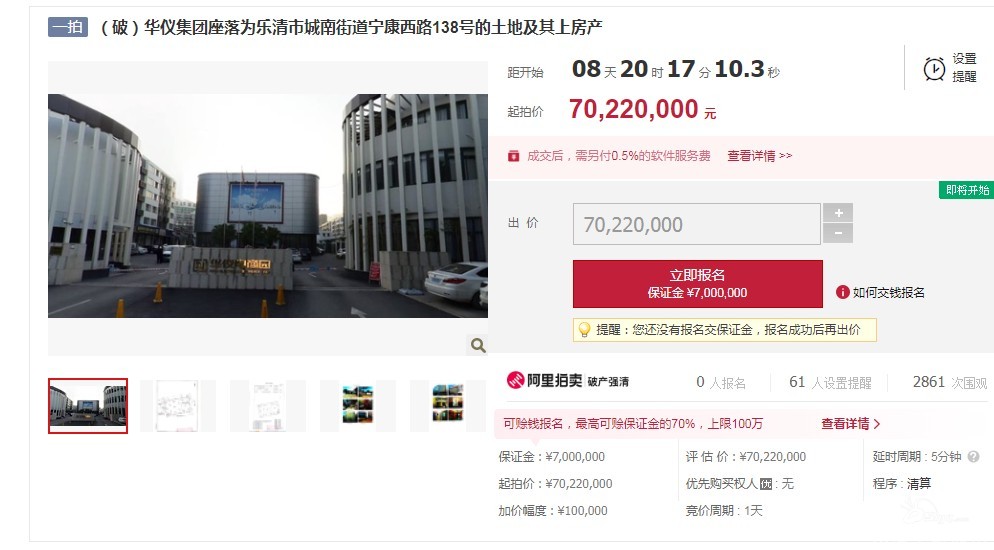
Task: Select the first building photo thumbnail
Action: [x=88, y=406]
